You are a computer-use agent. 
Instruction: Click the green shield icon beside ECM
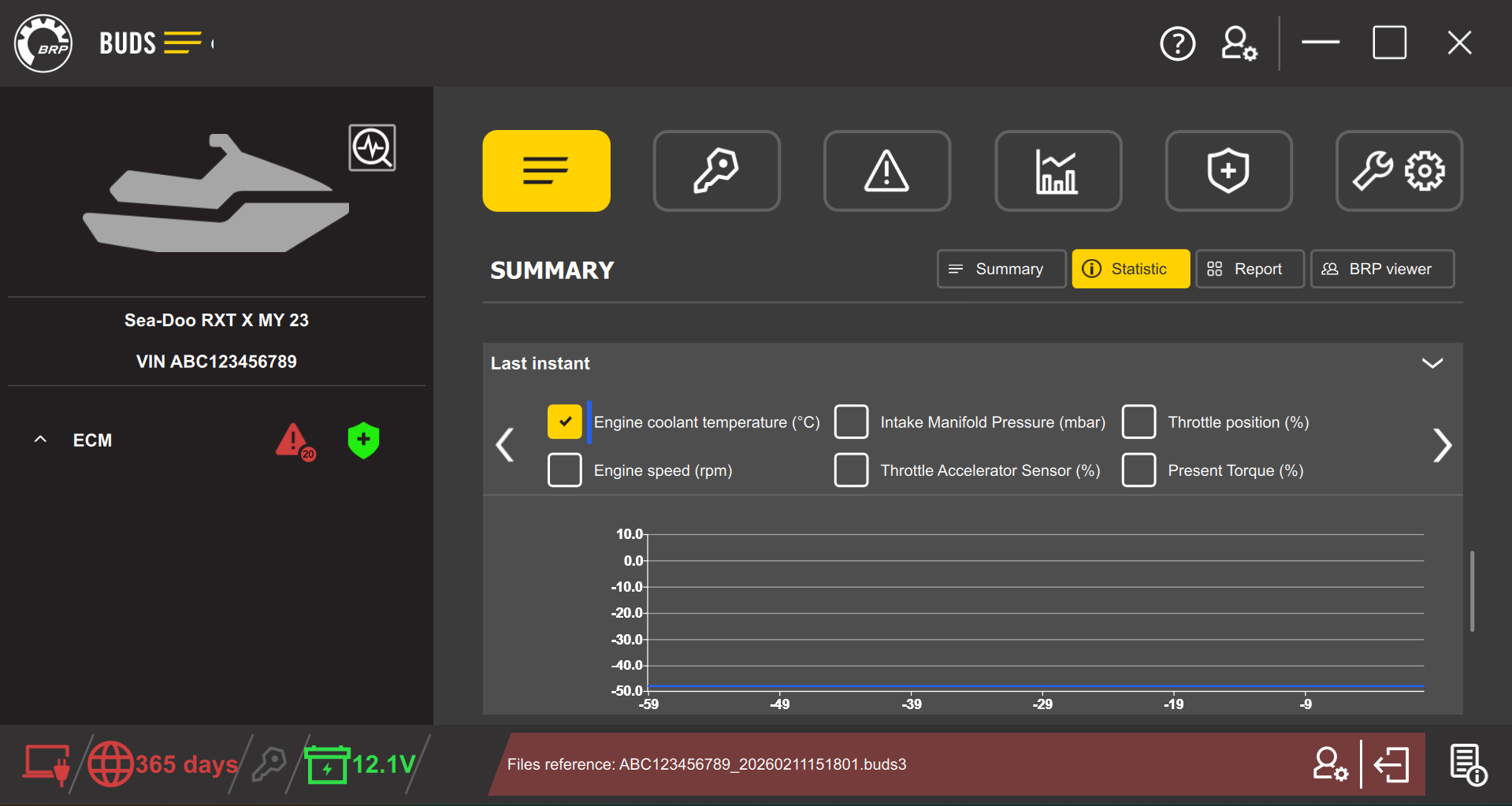(362, 440)
